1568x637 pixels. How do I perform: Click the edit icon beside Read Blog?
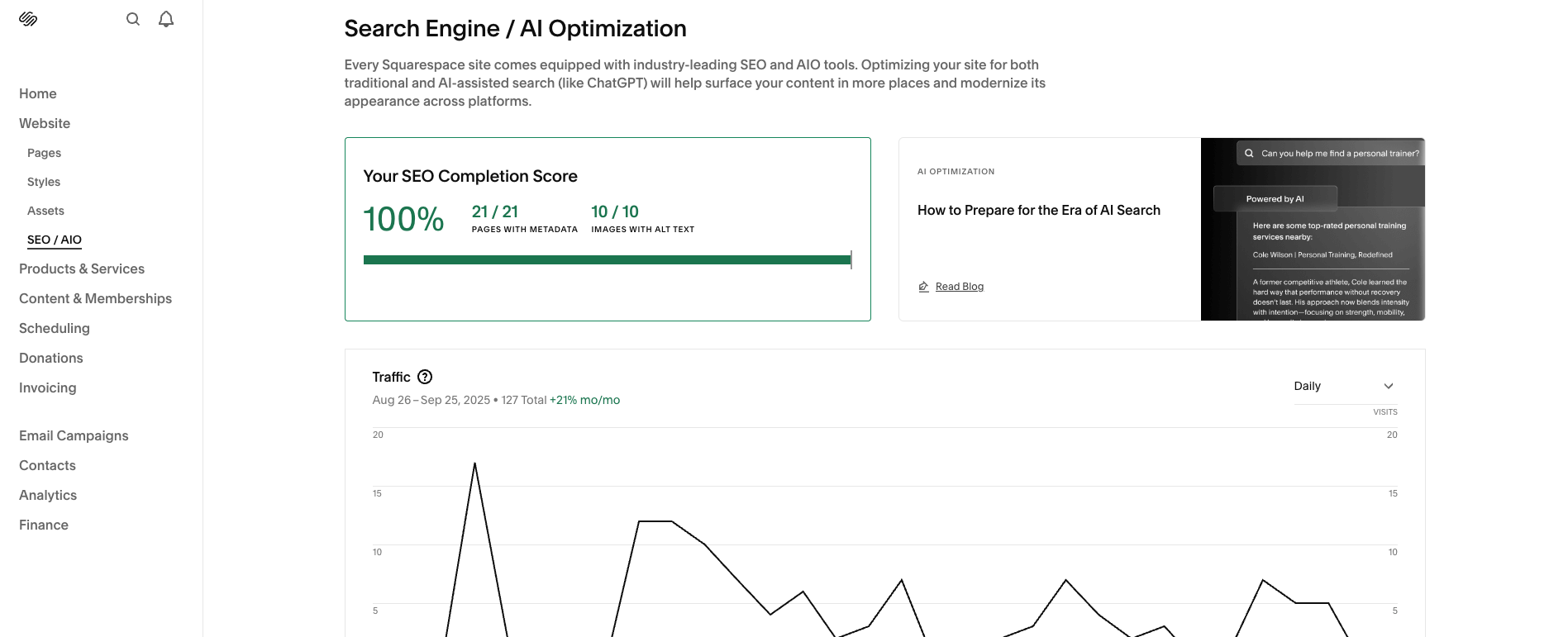point(924,287)
